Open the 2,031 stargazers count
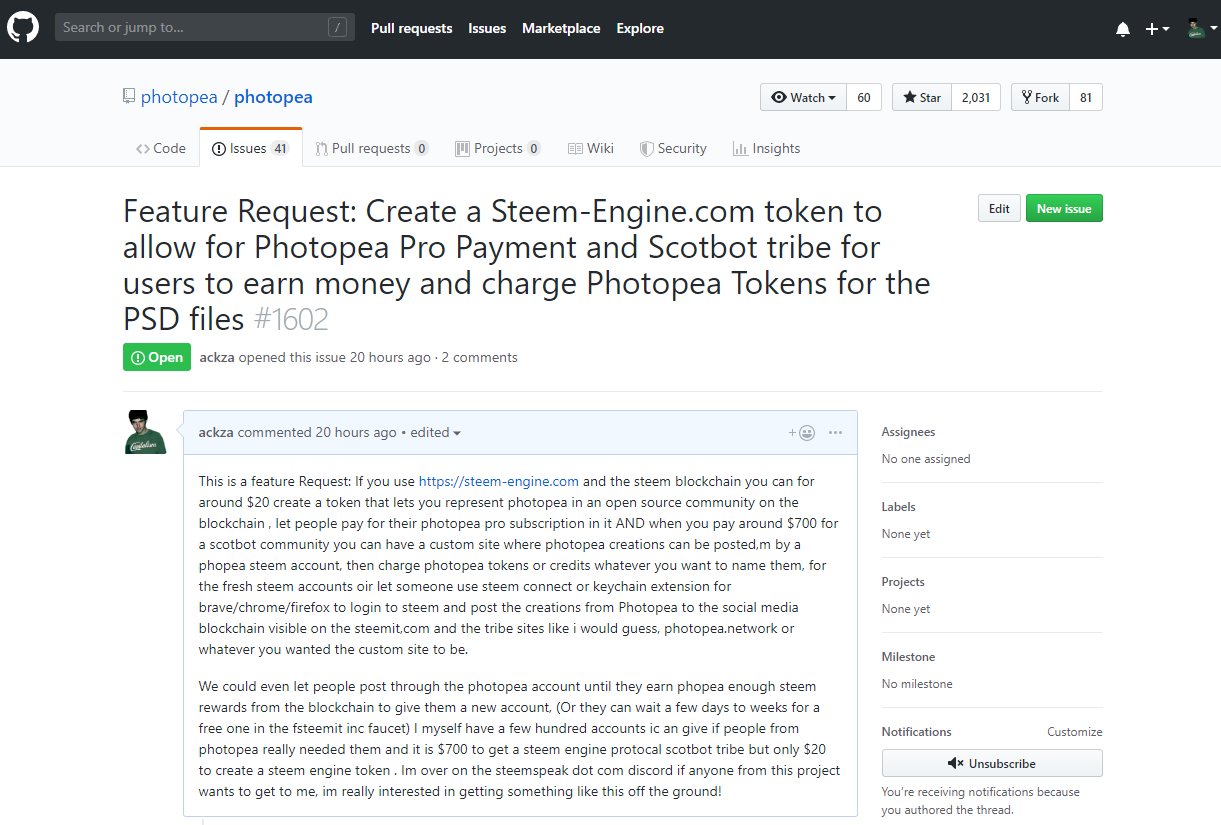 [x=976, y=97]
